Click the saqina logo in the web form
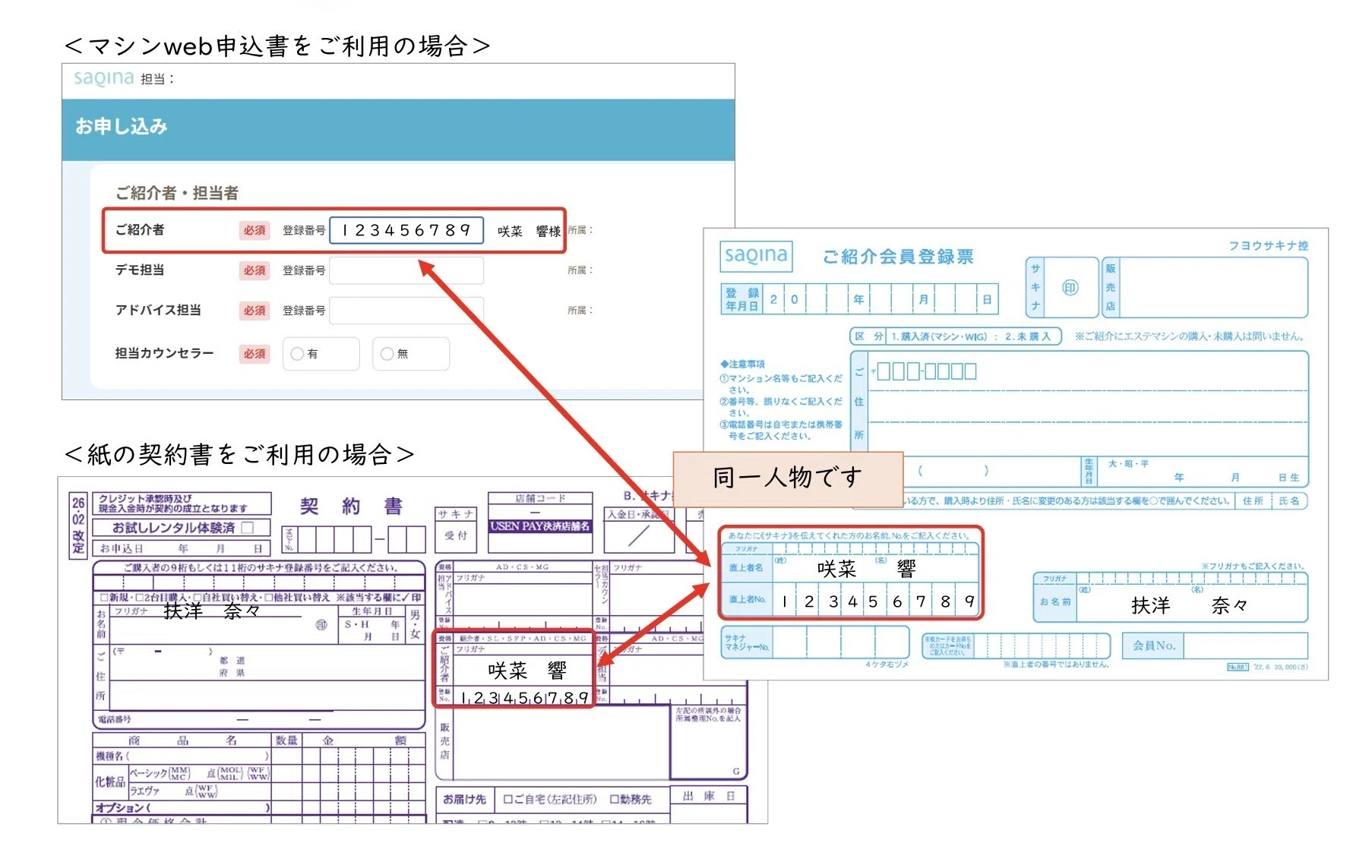 pos(103,78)
